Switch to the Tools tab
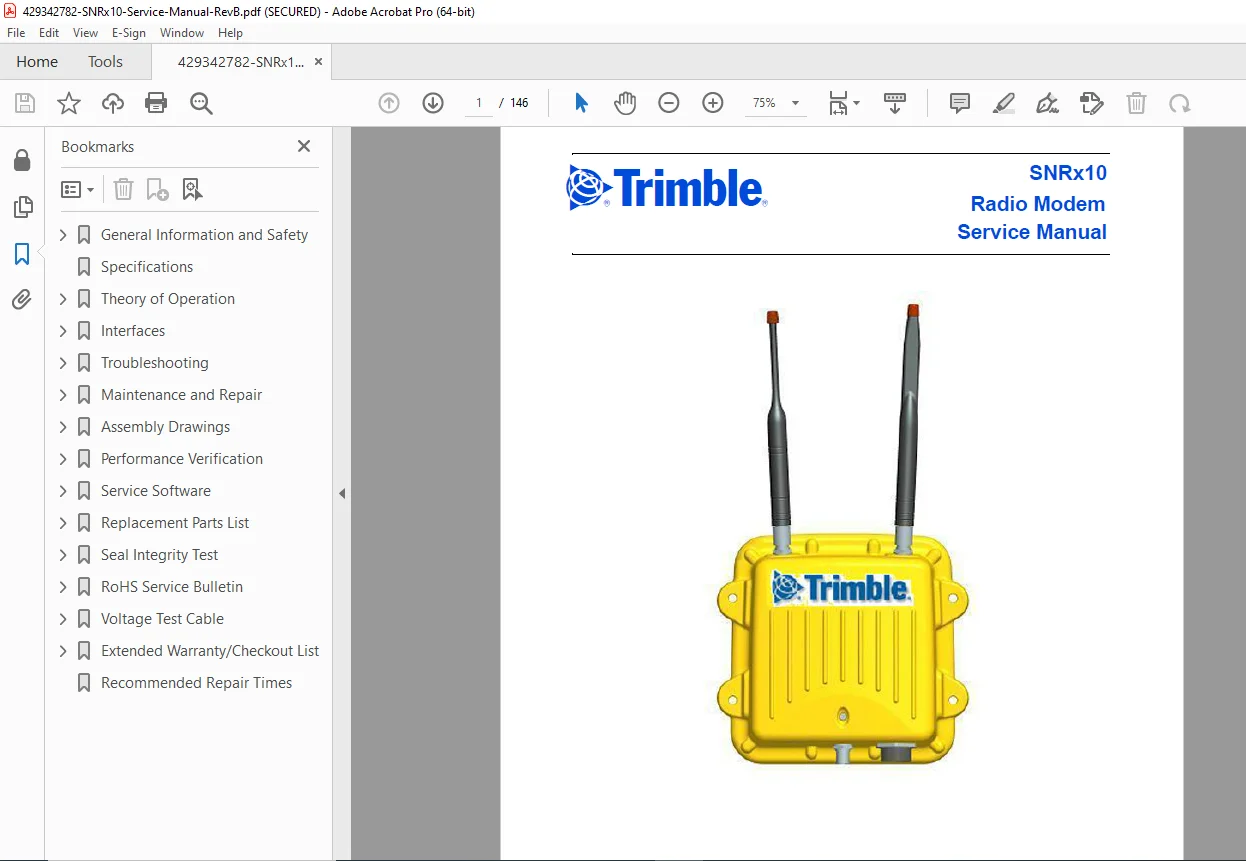Image resolution: width=1246 pixels, height=861 pixels. click(105, 62)
